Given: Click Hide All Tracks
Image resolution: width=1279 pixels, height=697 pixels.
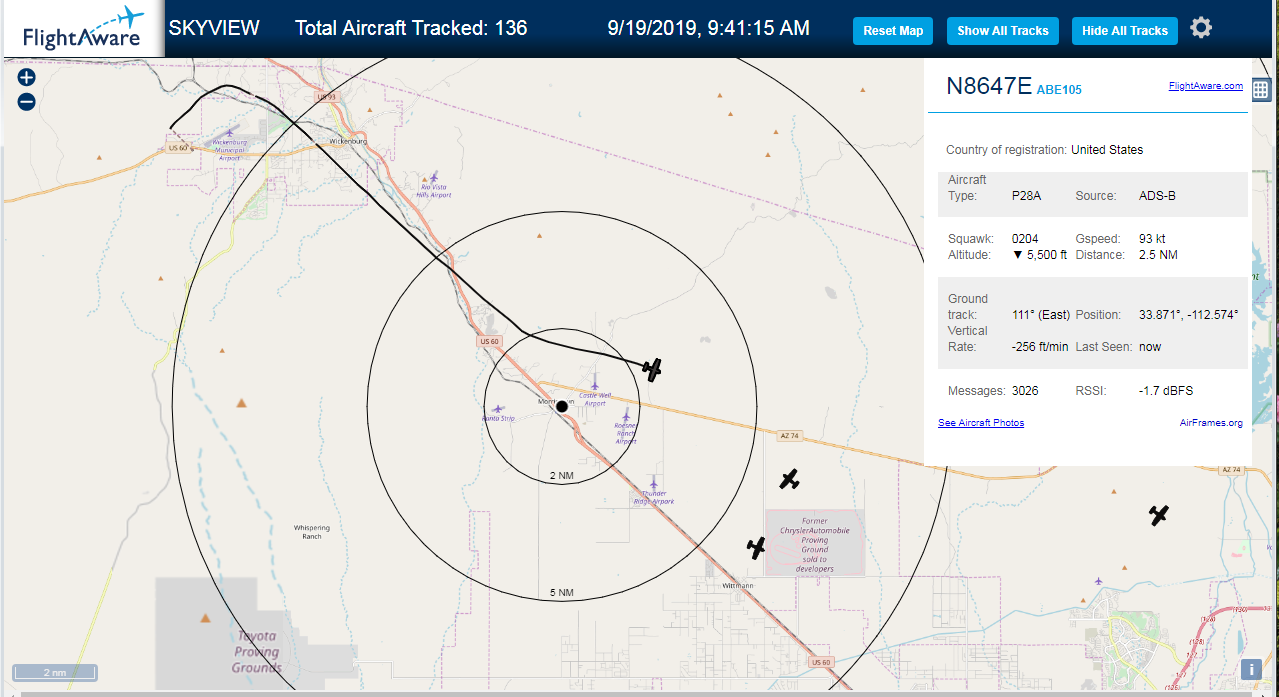Looking at the screenshot, I should point(1125,31).
